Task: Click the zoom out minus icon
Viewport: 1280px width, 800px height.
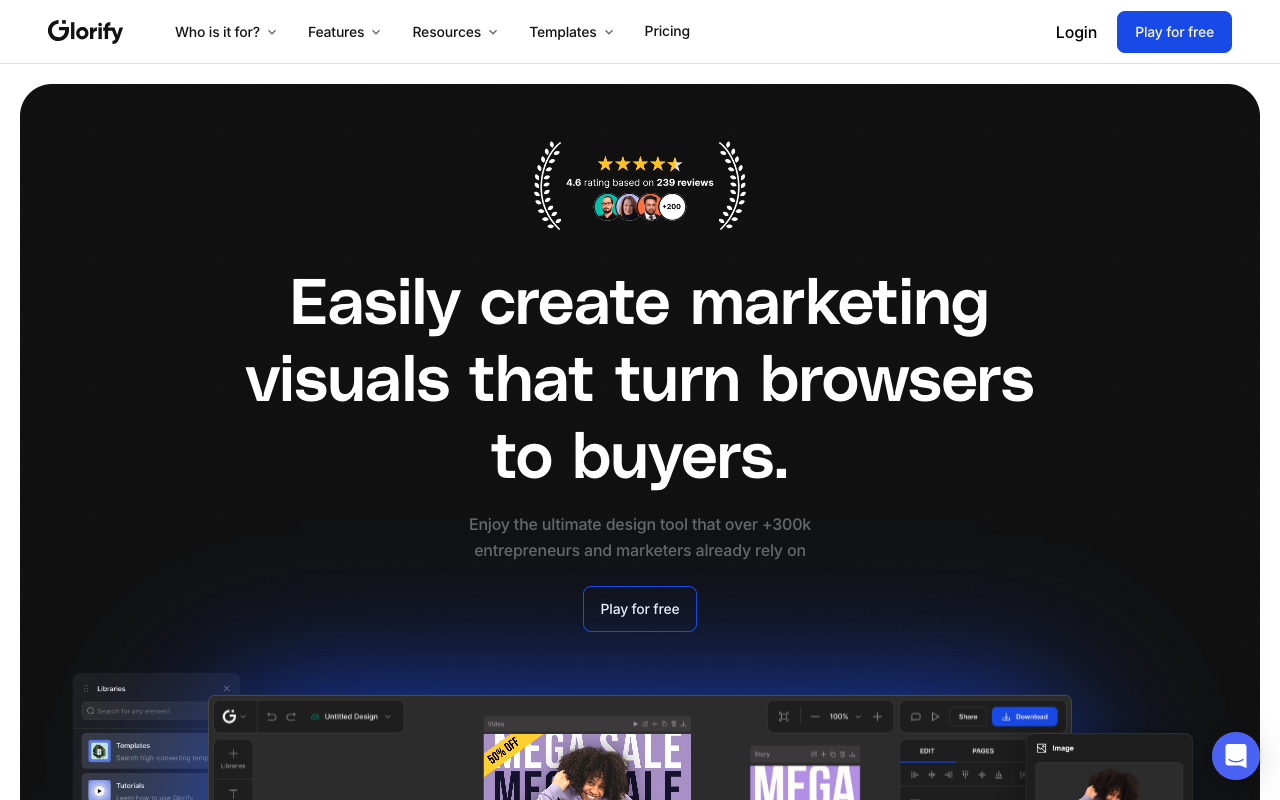Action: (x=815, y=717)
